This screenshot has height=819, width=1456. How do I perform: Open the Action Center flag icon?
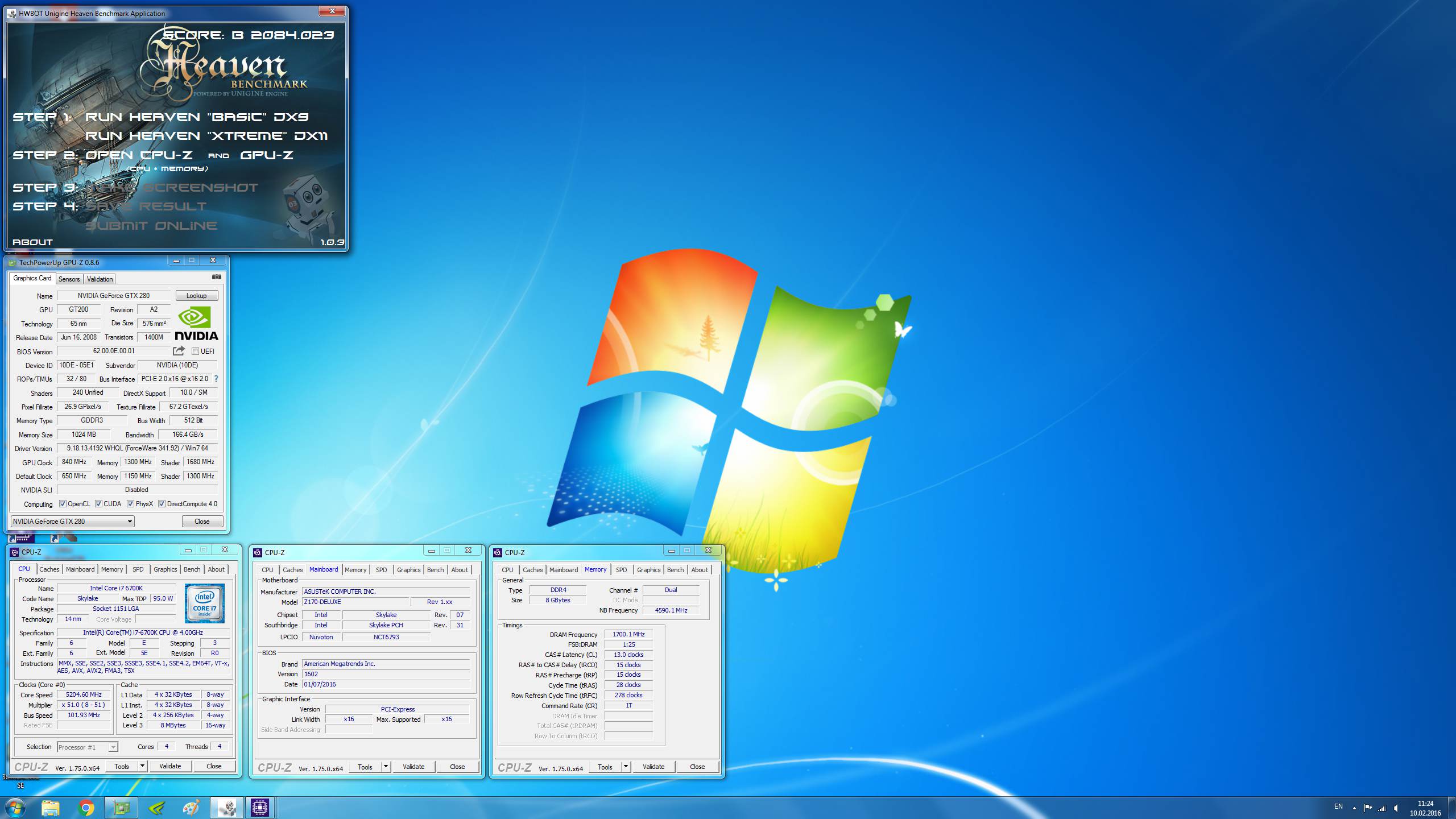click(1368, 808)
